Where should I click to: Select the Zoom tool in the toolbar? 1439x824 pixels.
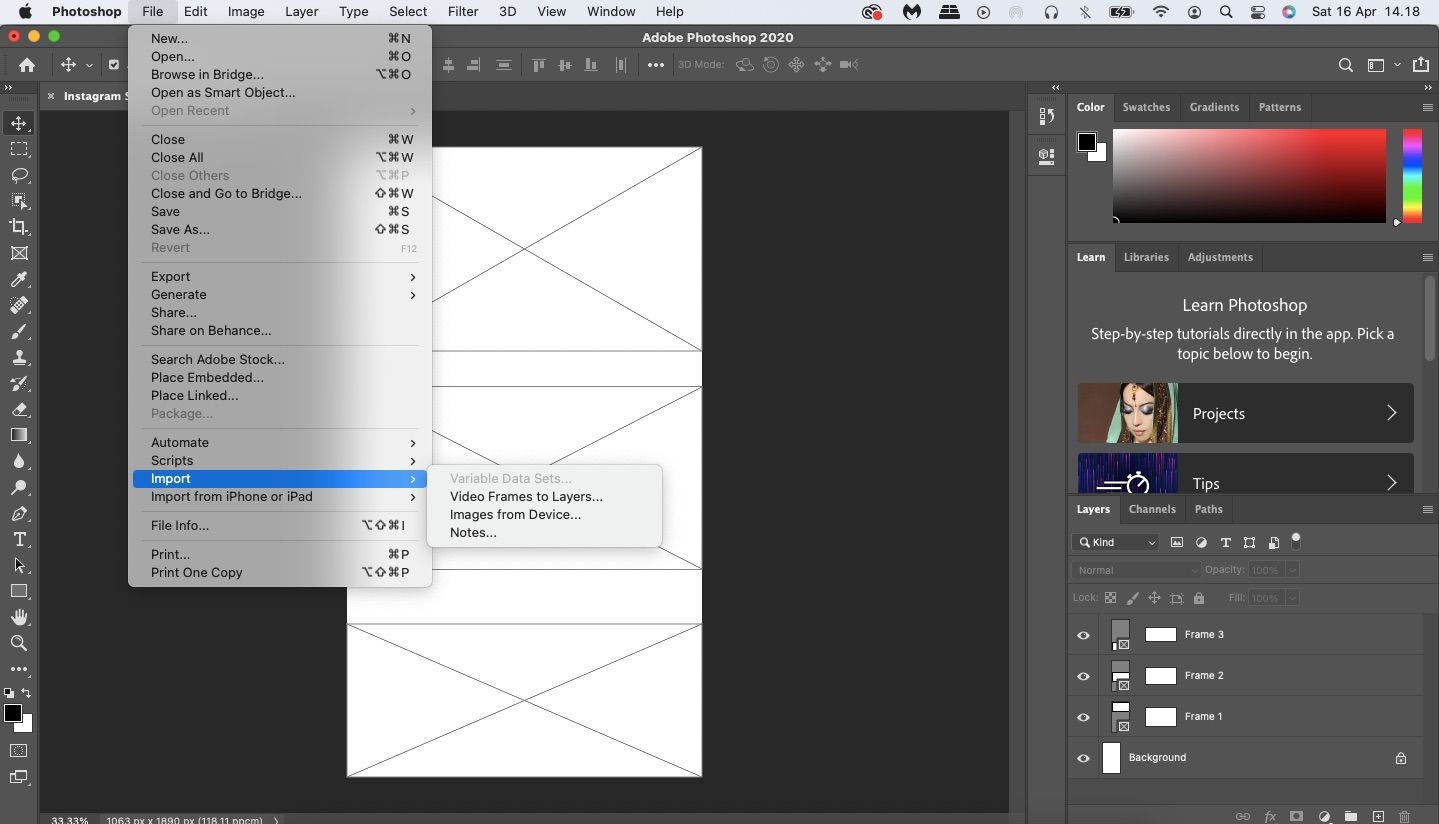19,644
